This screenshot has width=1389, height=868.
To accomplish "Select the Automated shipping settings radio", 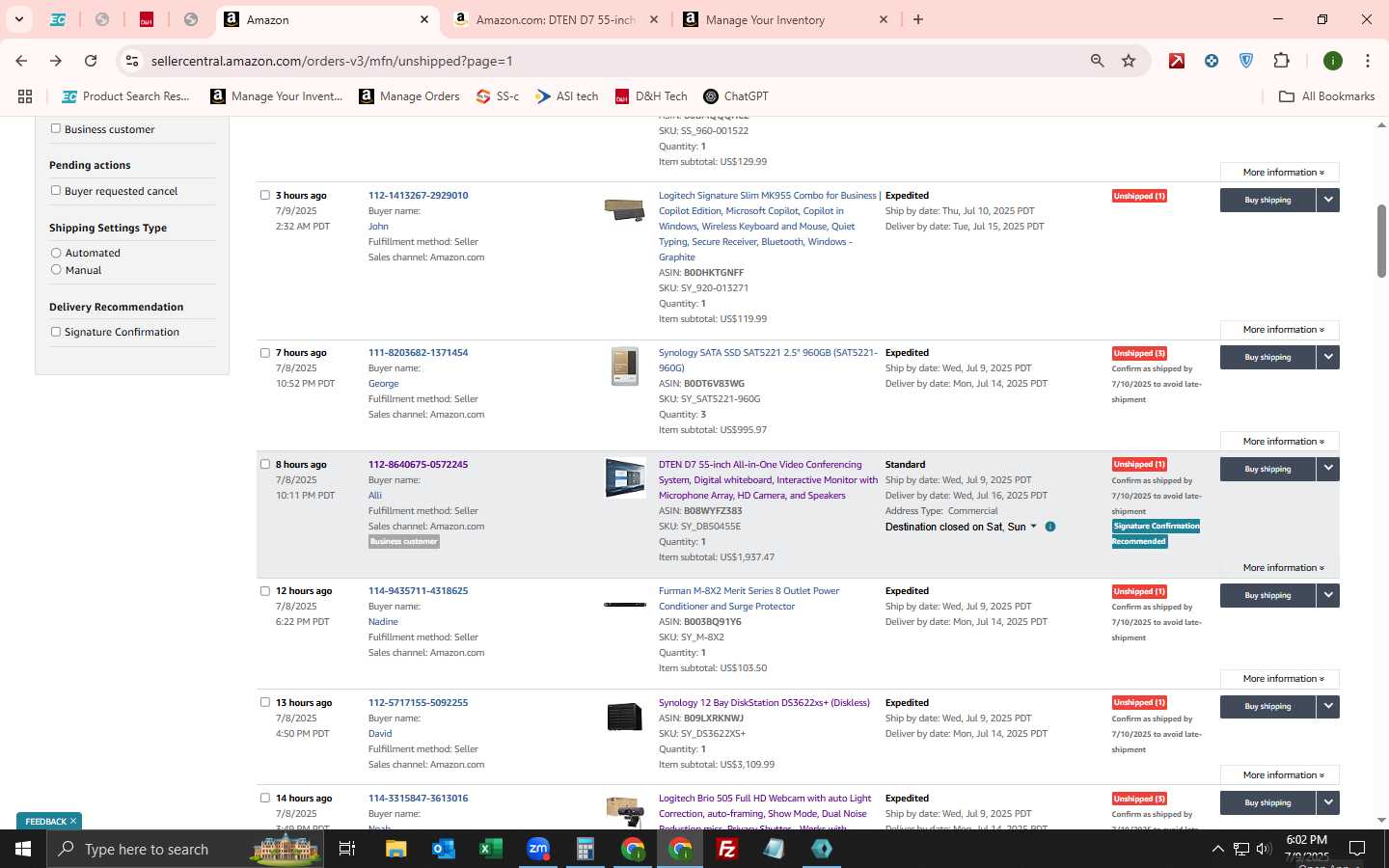I will click(56, 253).
